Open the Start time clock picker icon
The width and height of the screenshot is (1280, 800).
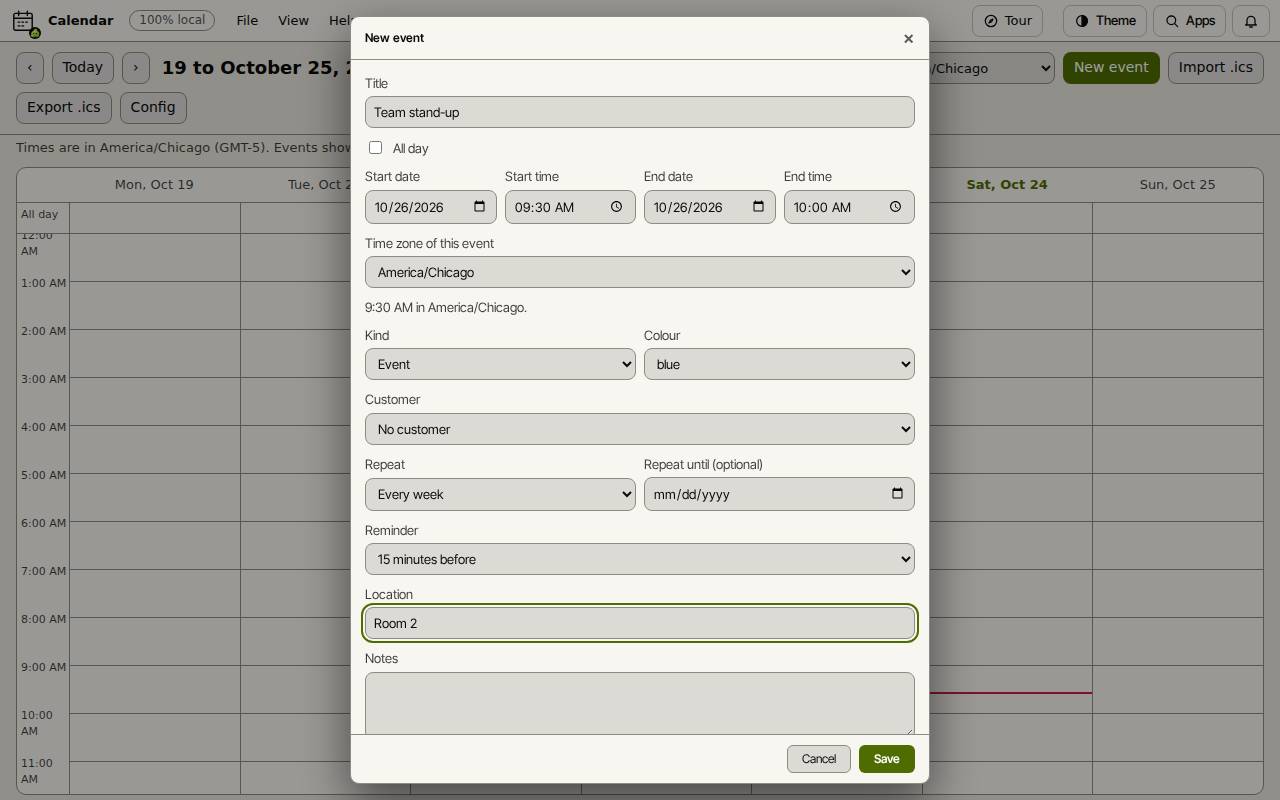[617, 207]
